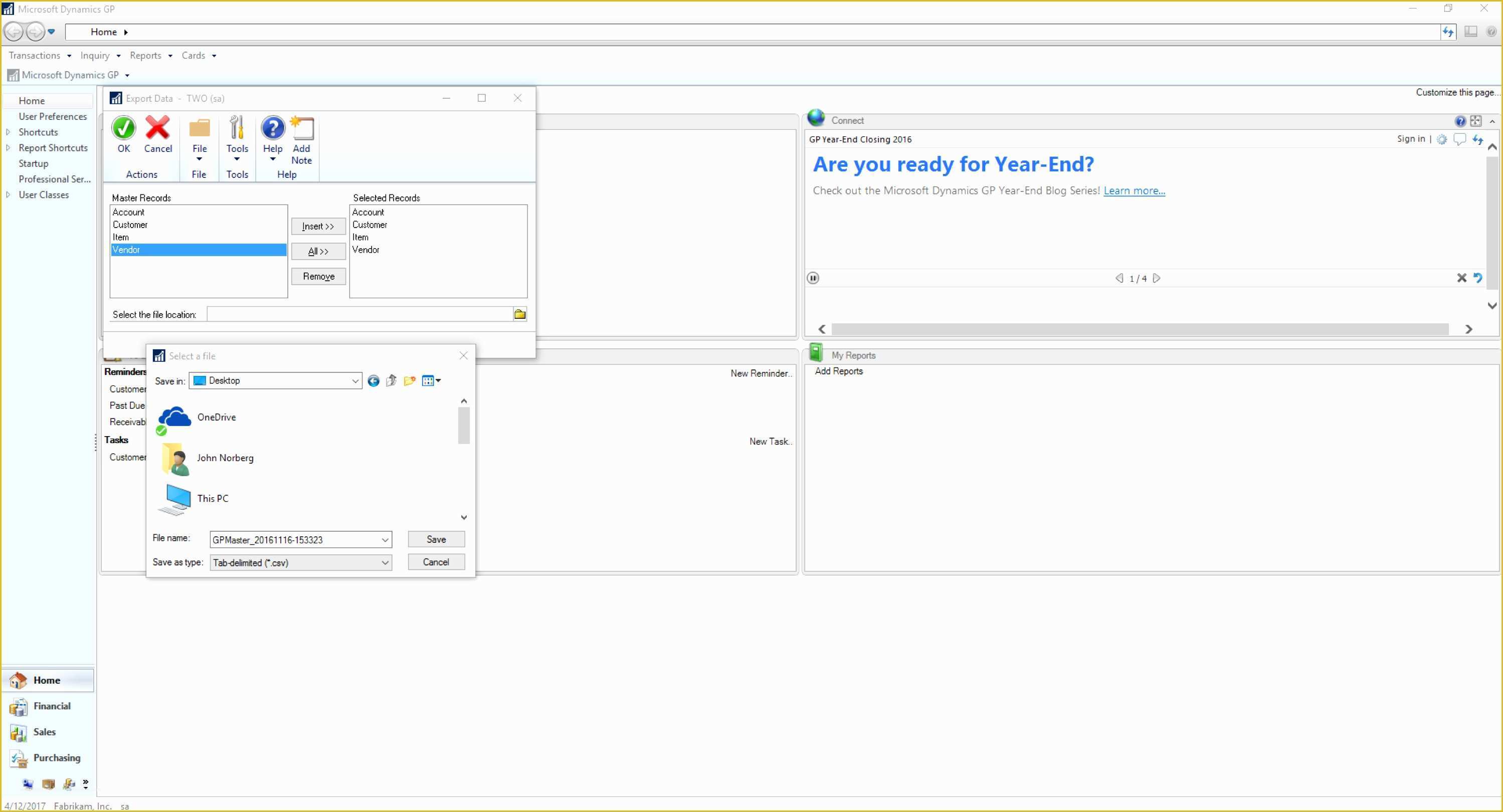Image resolution: width=1503 pixels, height=812 pixels.
Task: Go back to last folder in Select a file dialog
Action: point(373,381)
